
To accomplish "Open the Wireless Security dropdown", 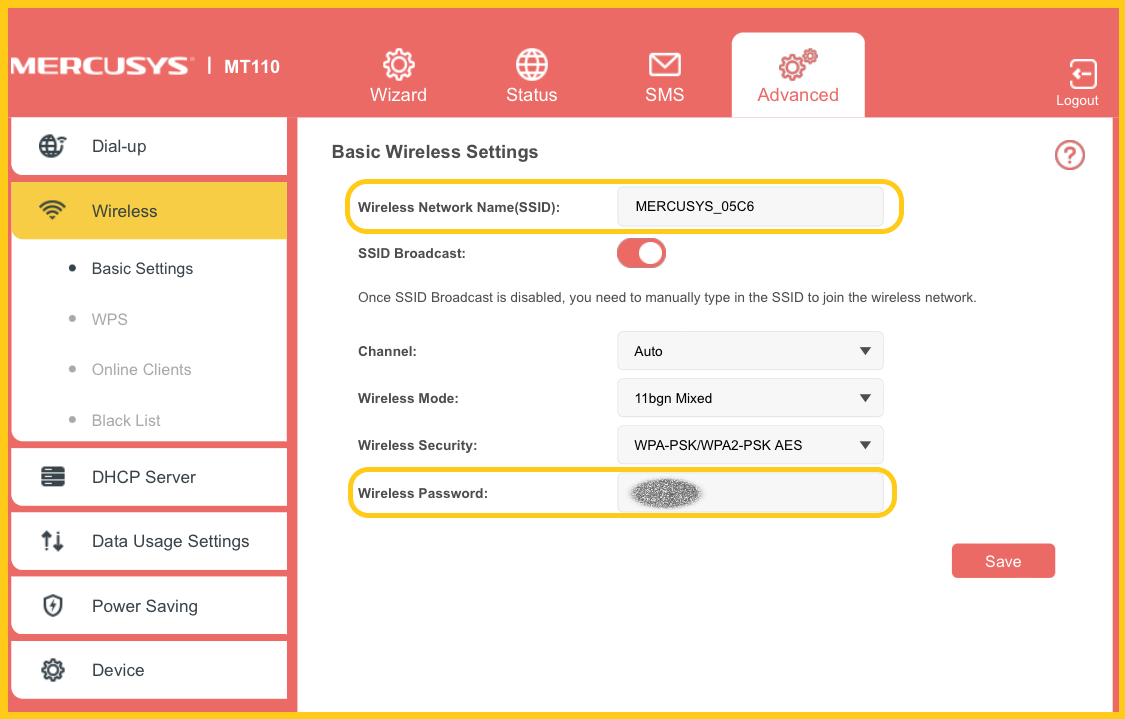I will click(x=750, y=445).
